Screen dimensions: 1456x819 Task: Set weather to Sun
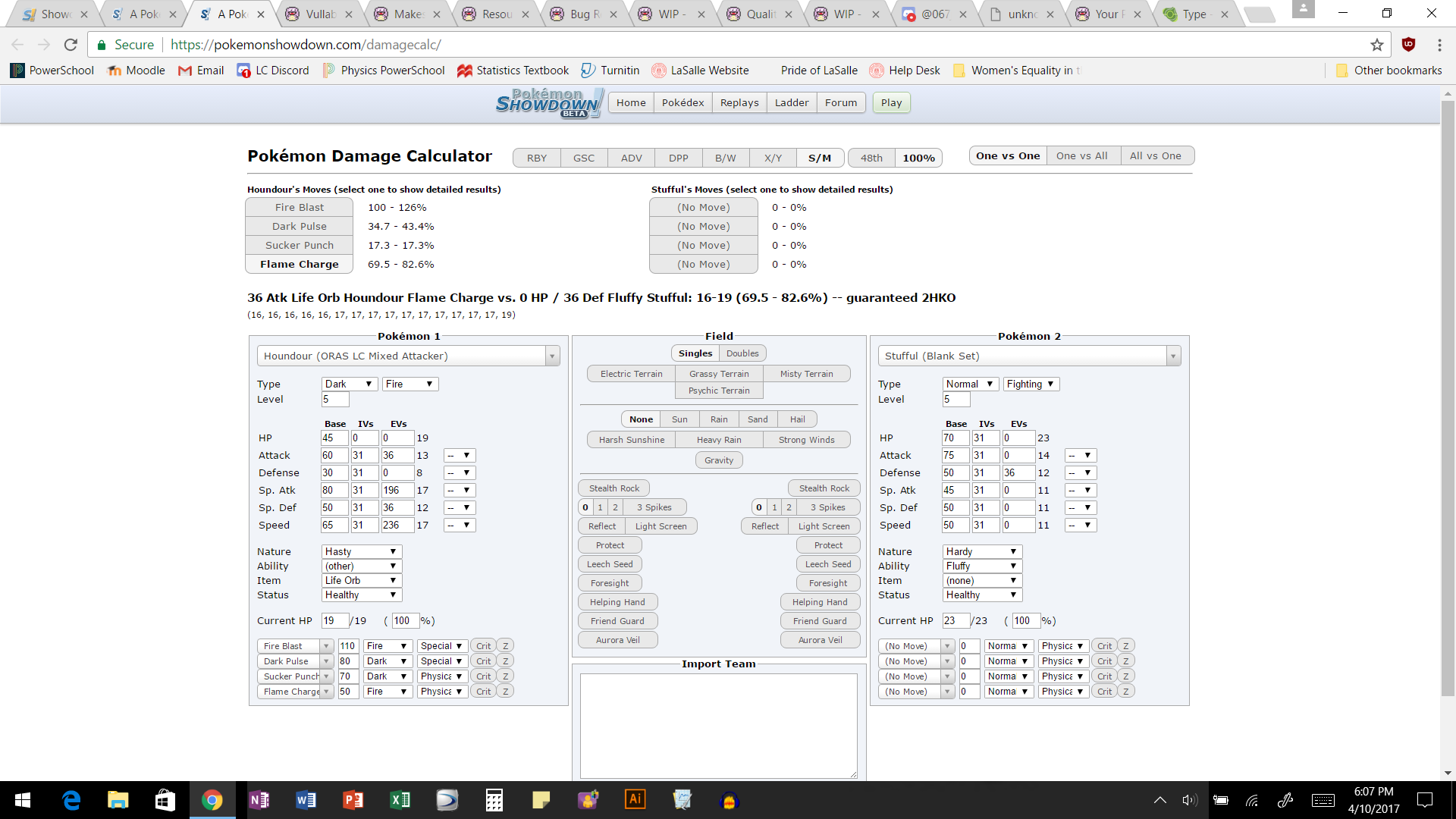pos(679,419)
